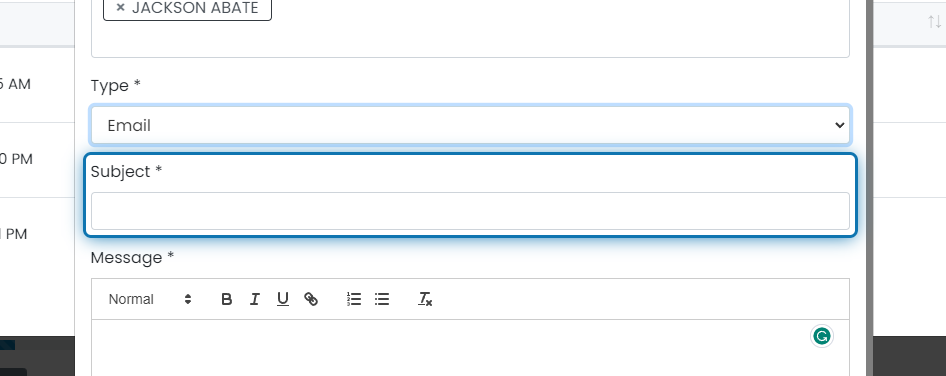Toggle bold formatting in message toolbar
This screenshot has height=376, width=946.
[226, 299]
